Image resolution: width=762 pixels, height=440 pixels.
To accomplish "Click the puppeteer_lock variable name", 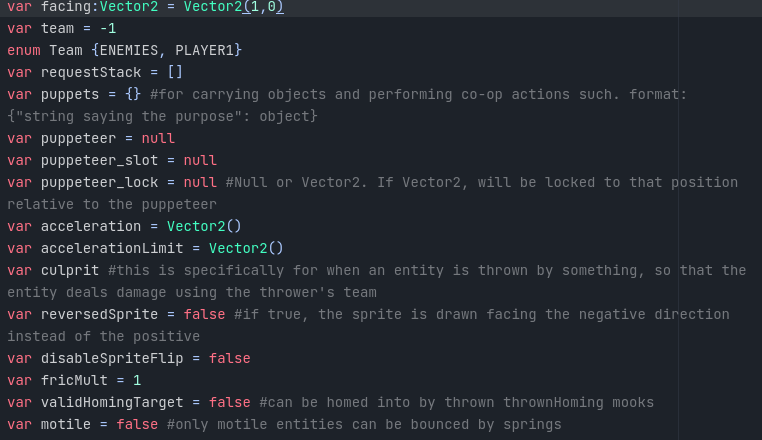I will pos(100,182).
